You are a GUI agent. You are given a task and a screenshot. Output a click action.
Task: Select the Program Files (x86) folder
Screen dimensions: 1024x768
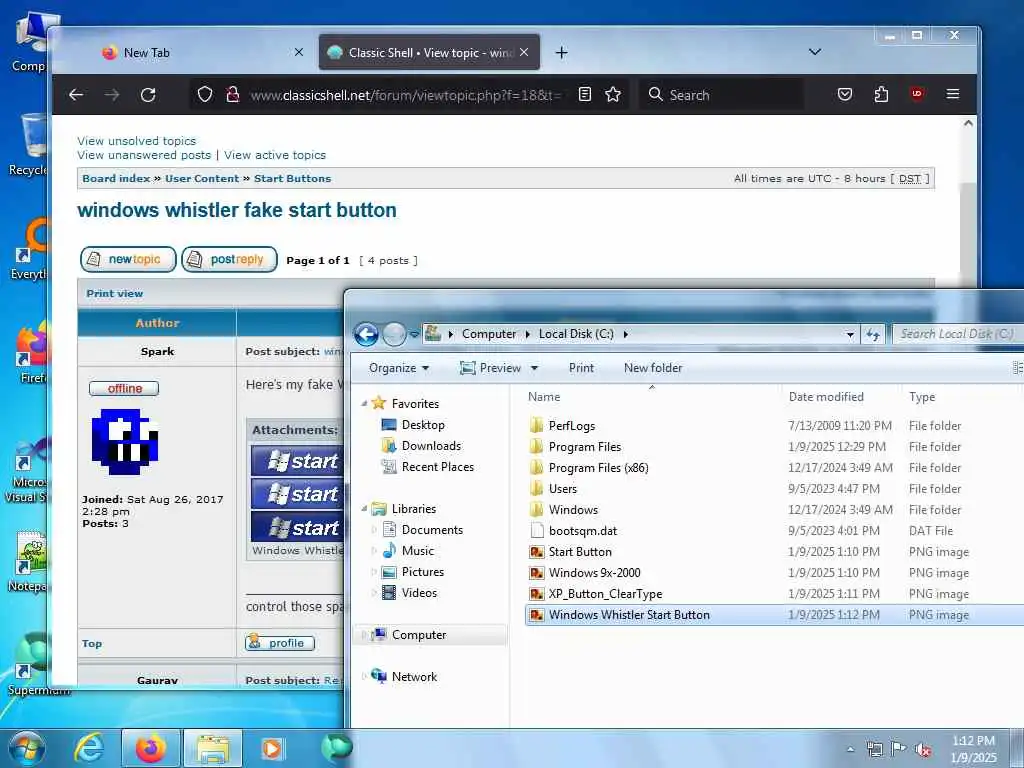pos(598,468)
